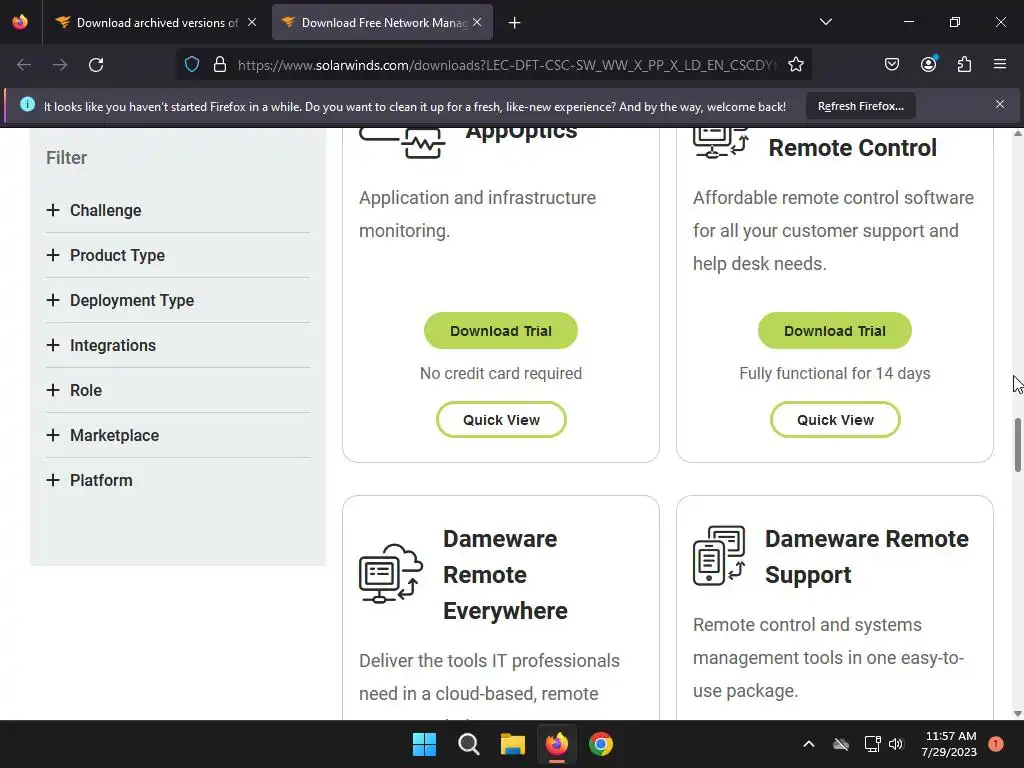The width and height of the screenshot is (1024, 768).
Task: Click the Filter heading text
Action: 67,158
